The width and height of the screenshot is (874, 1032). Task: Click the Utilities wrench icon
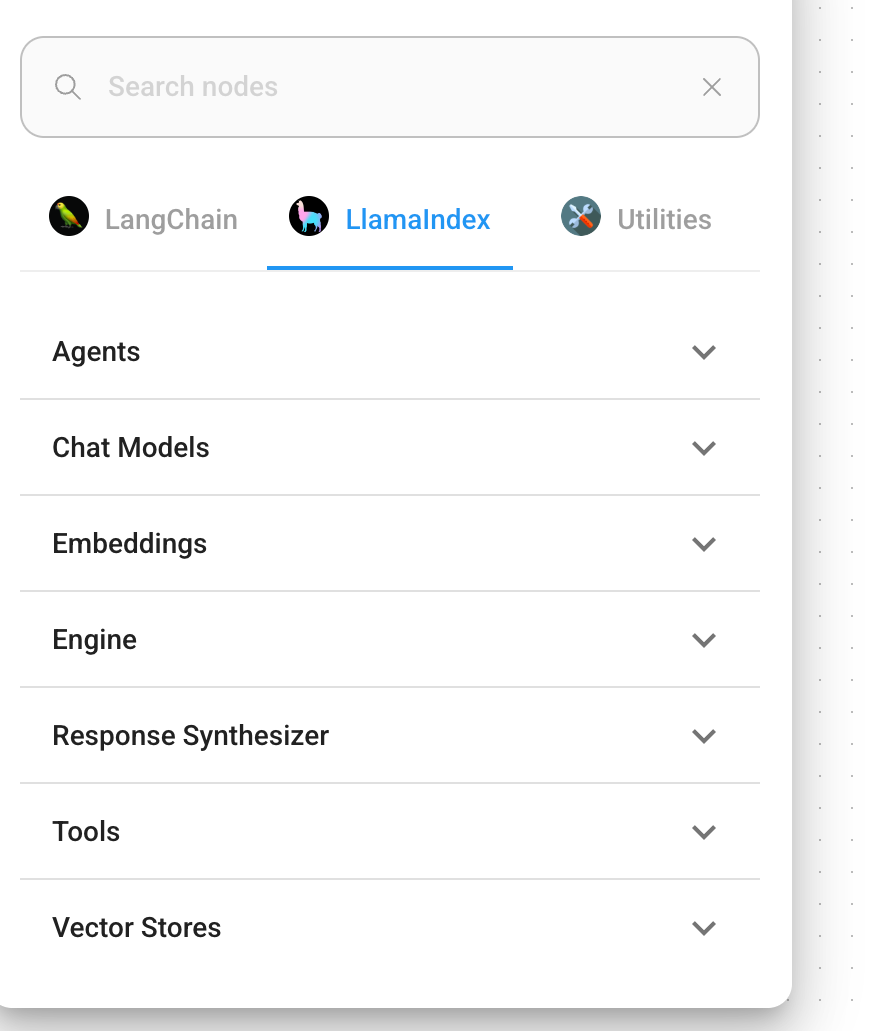[580, 216]
